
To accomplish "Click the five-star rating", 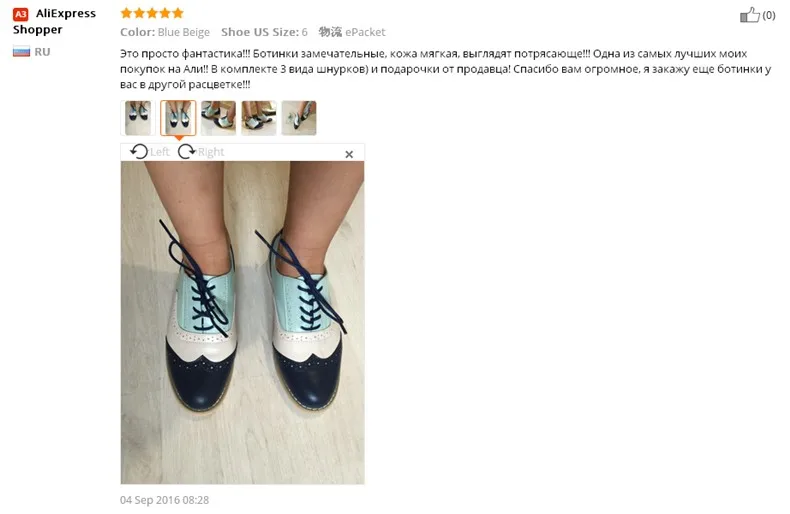I will tap(152, 13).
